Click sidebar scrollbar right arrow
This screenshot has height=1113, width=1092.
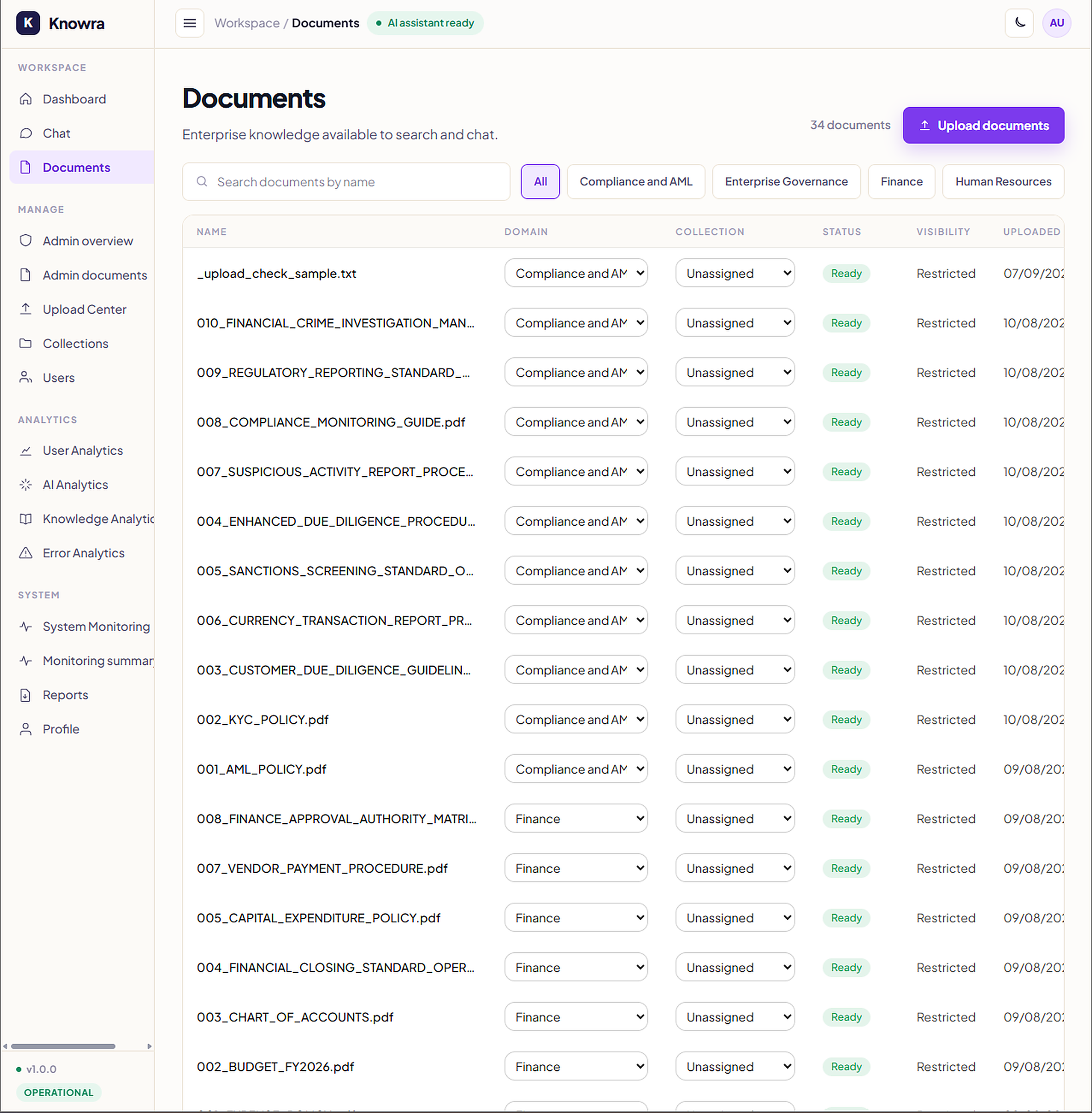pos(150,1046)
